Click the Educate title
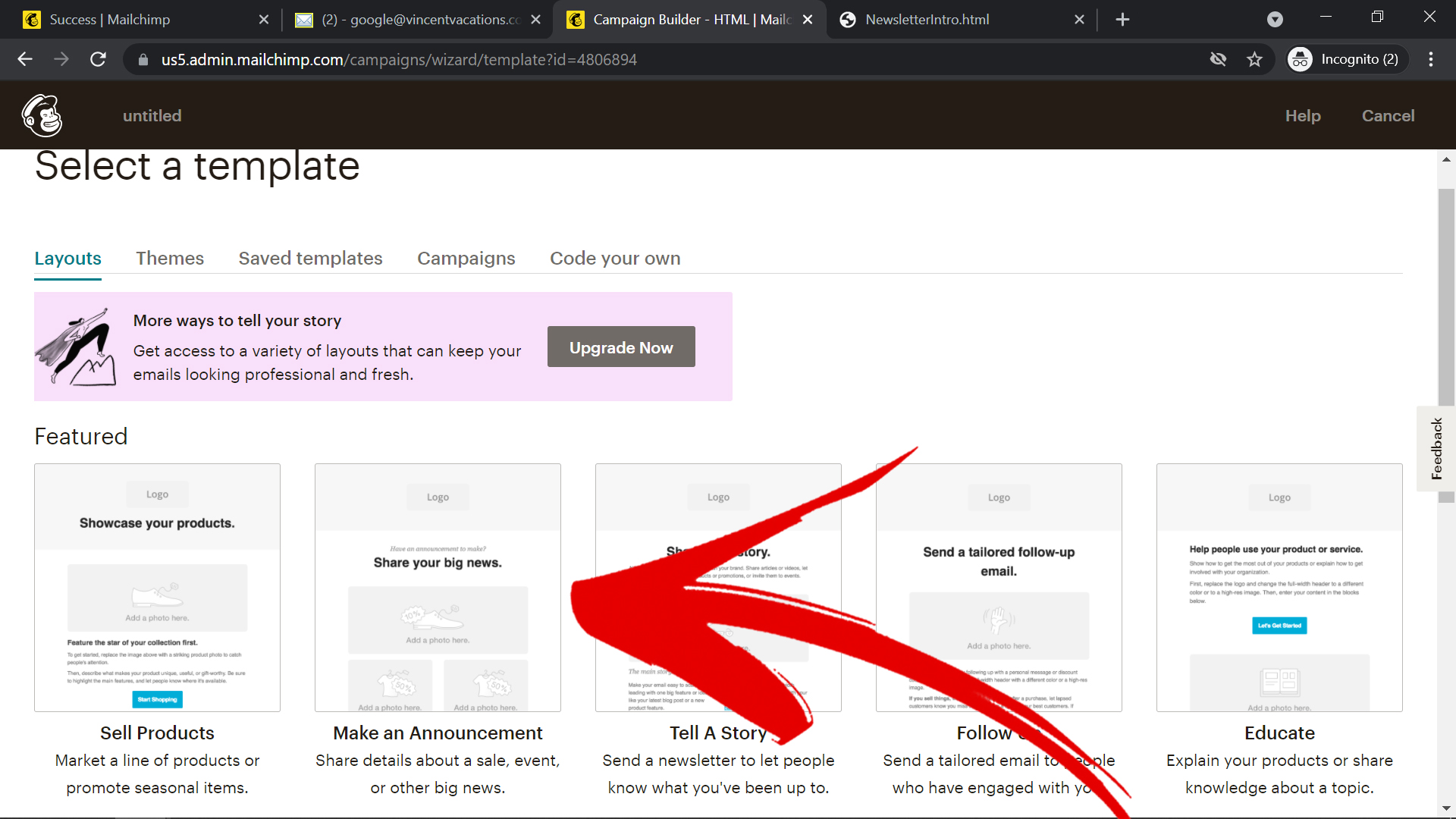This screenshot has width=1456, height=819. point(1279,733)
